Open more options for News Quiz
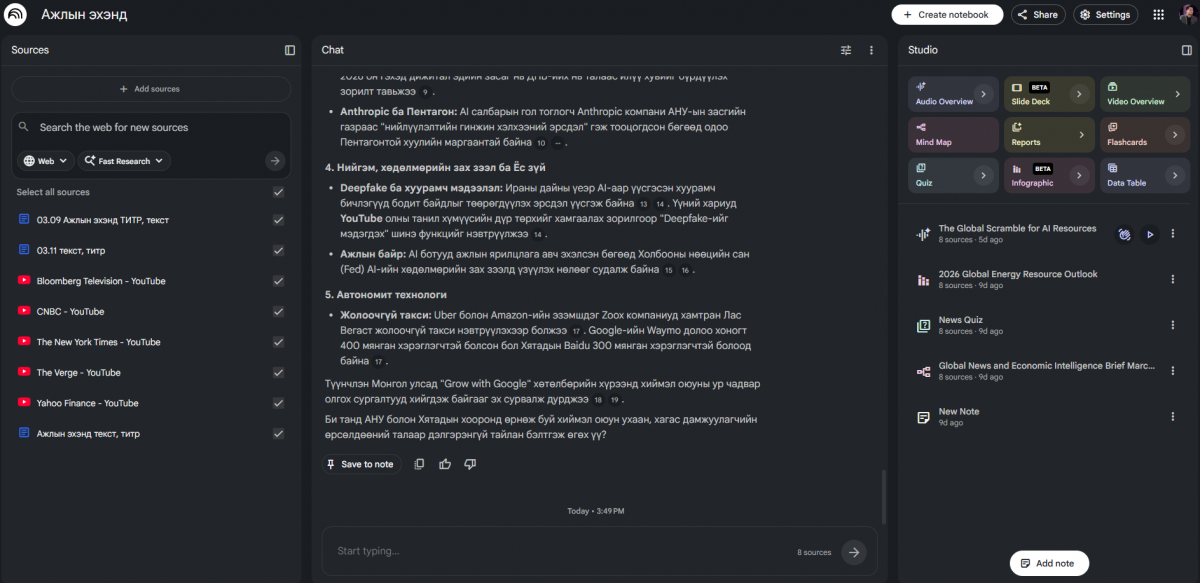Image resolution: width=1200 pixels, height=583 pixels. click(1173, 325)
